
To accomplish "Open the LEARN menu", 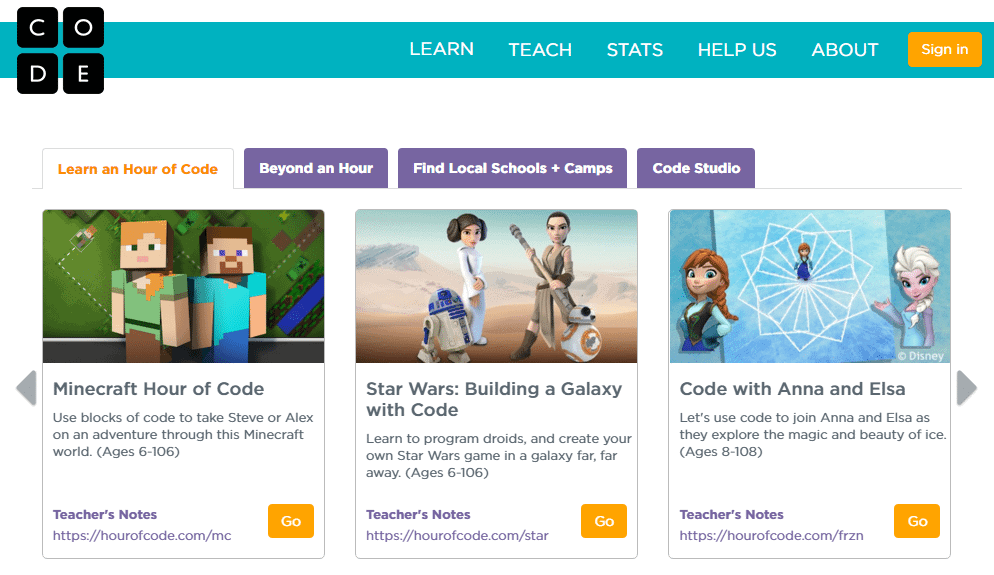I will pos(441,49).
